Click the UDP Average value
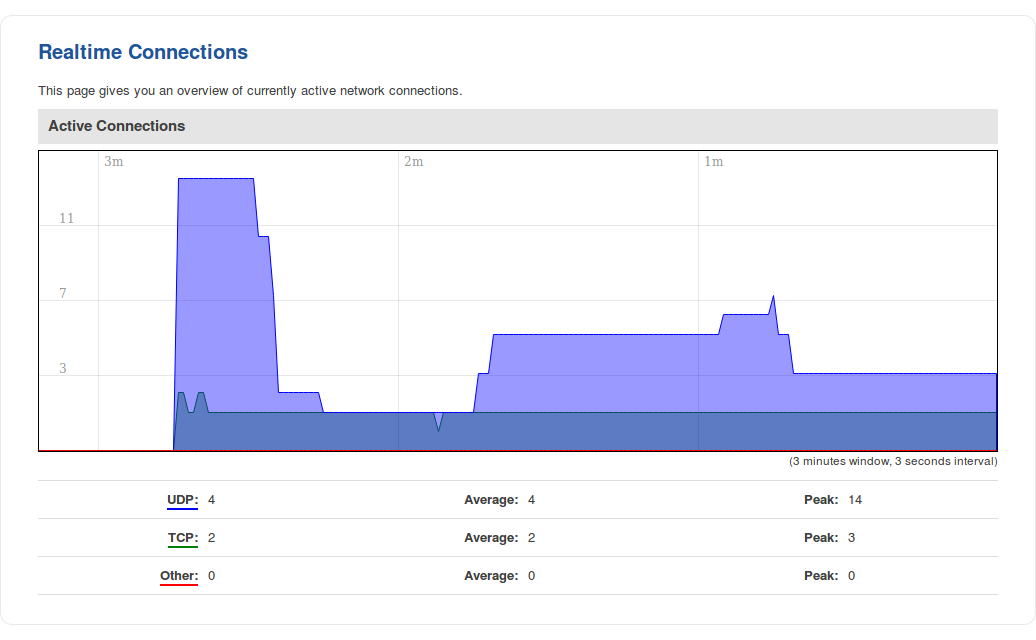 532,499
